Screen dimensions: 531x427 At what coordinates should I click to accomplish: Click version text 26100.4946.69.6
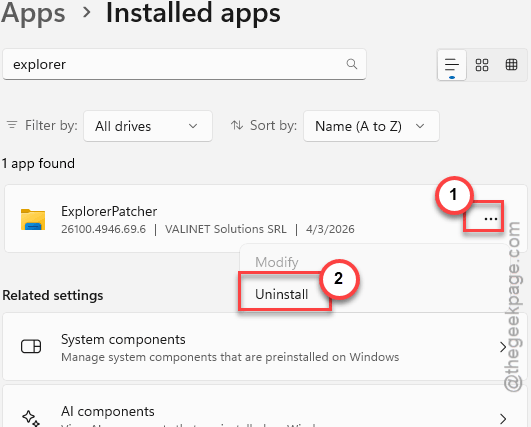103,229
